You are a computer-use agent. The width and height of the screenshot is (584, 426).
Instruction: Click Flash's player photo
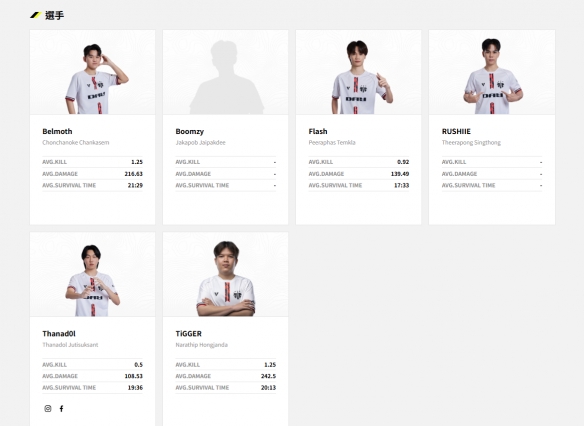[x=358, y=72]
